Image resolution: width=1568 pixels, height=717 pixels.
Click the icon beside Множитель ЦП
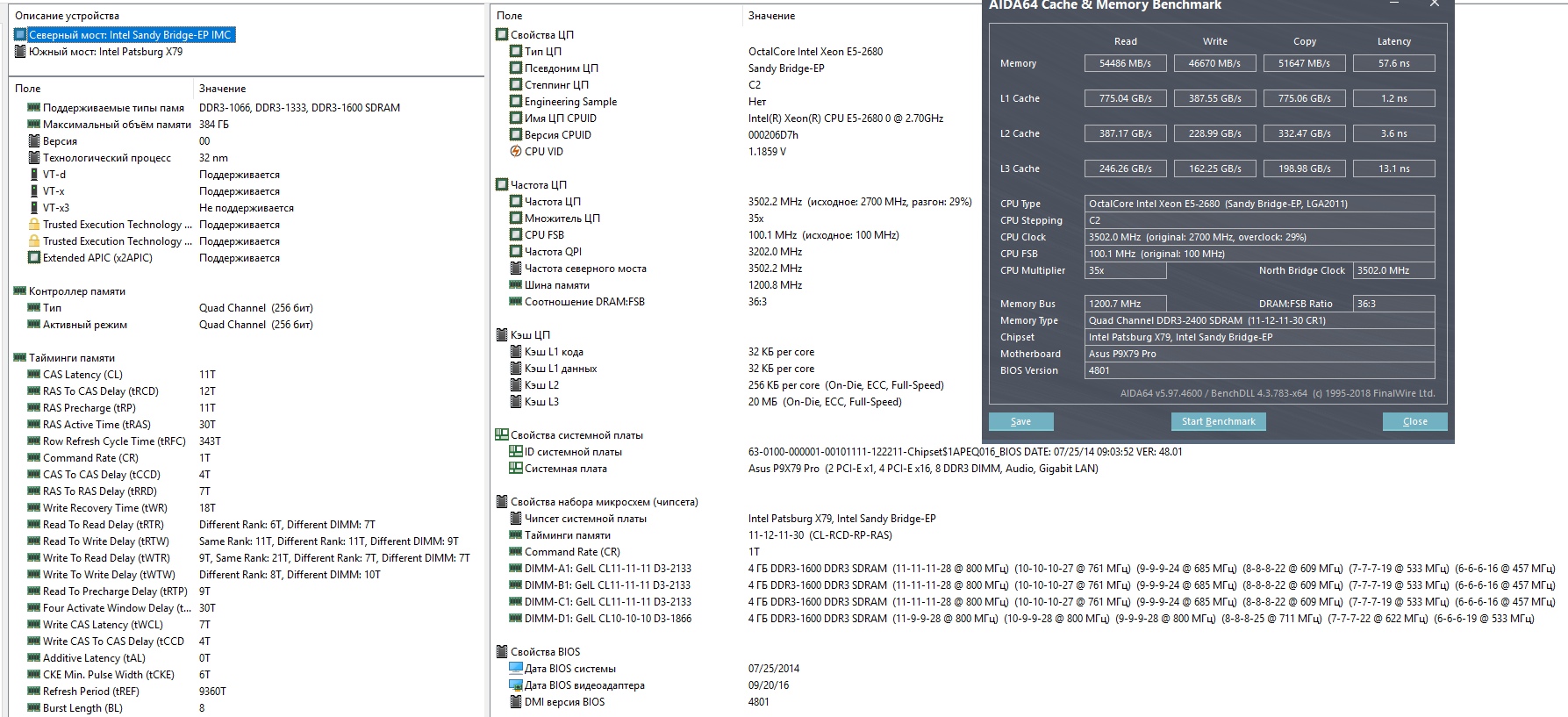tap(516, 219)
